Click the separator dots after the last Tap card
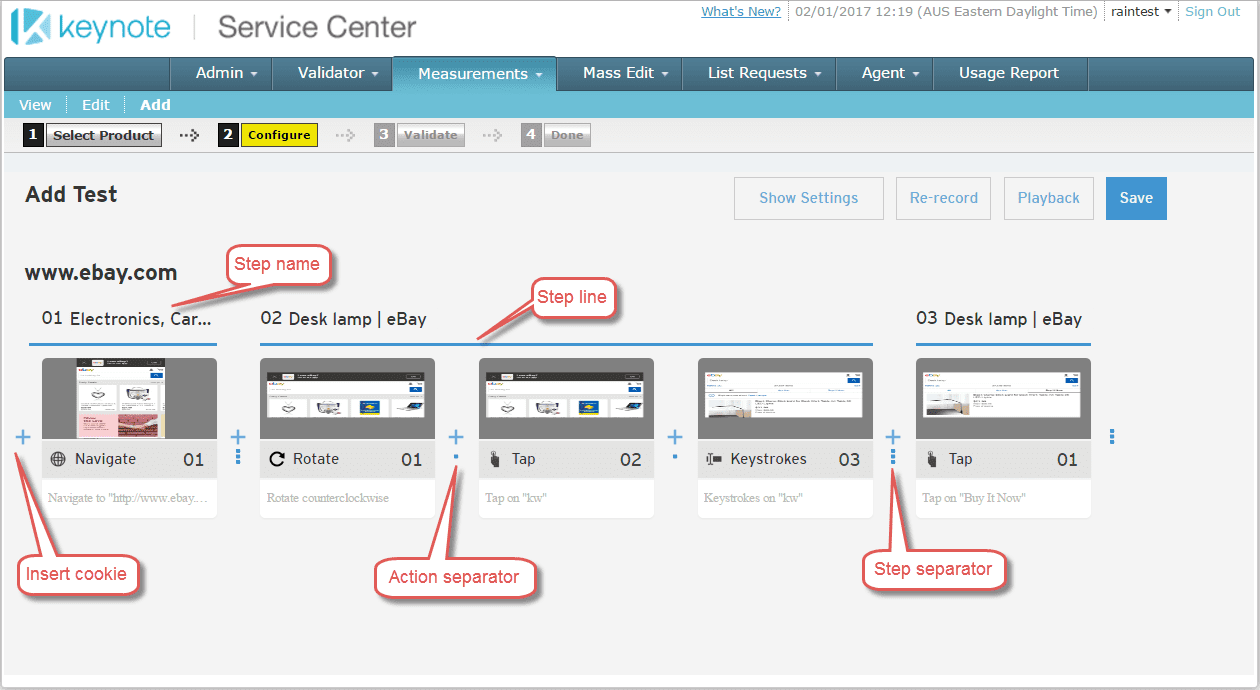The image size is (1260, 690). tap(1112, 437)
